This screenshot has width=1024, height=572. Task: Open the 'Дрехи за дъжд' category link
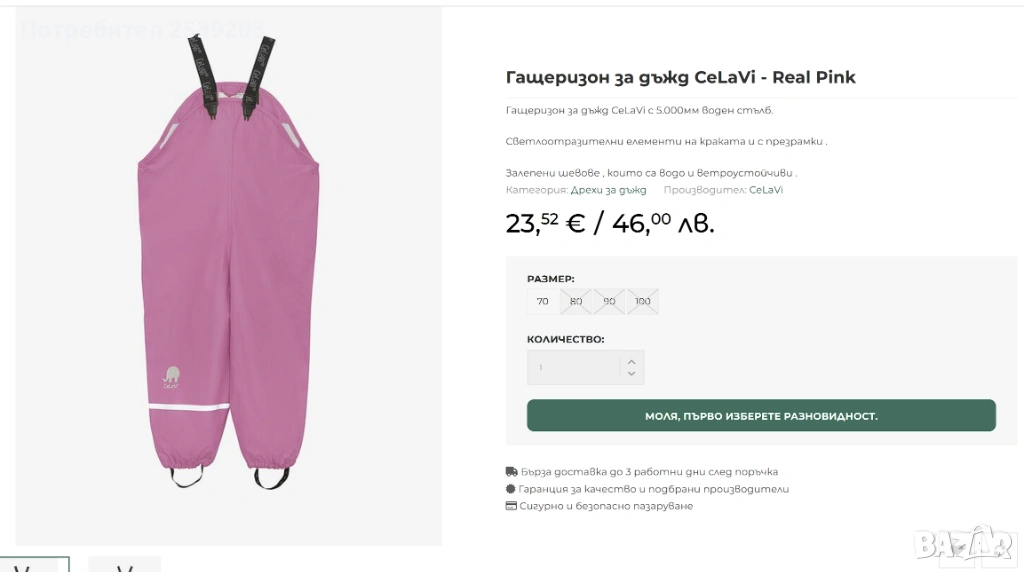[x=609, y=190]
